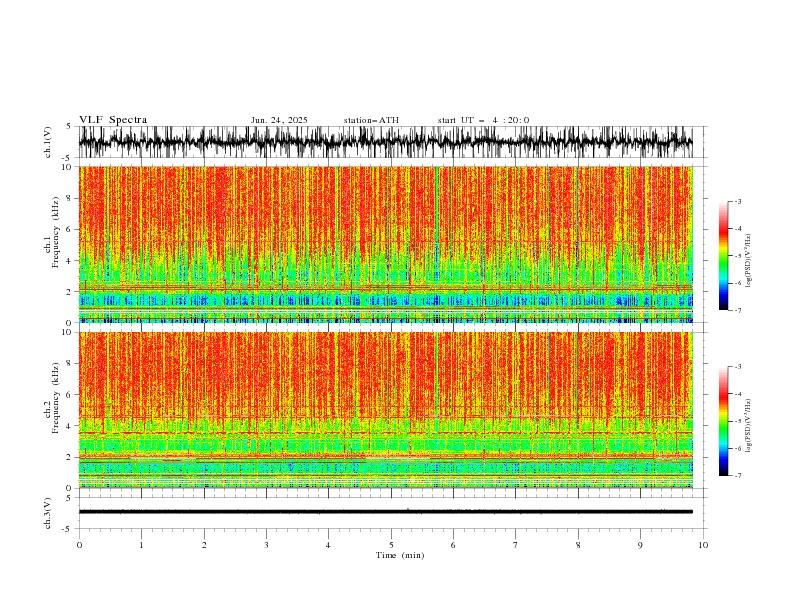Viewport: 792px width, 612px height.
Task: Click the ch.1 PSD color scale bar
Action: click(x=723, y=256)
